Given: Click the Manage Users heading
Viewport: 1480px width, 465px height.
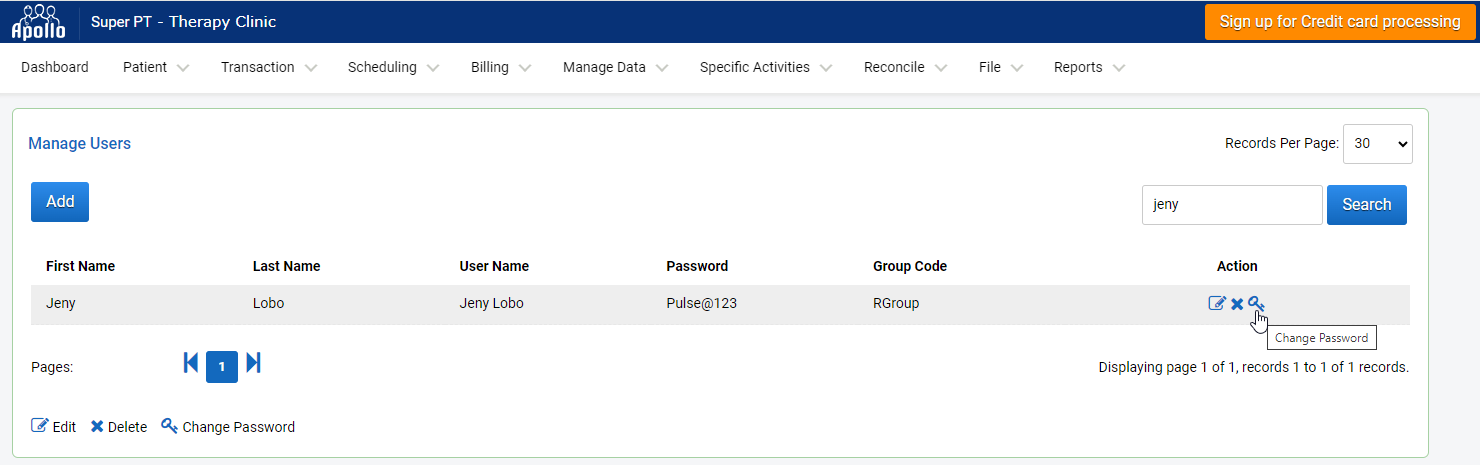Looking at the screenshot, I should (80, 143).
